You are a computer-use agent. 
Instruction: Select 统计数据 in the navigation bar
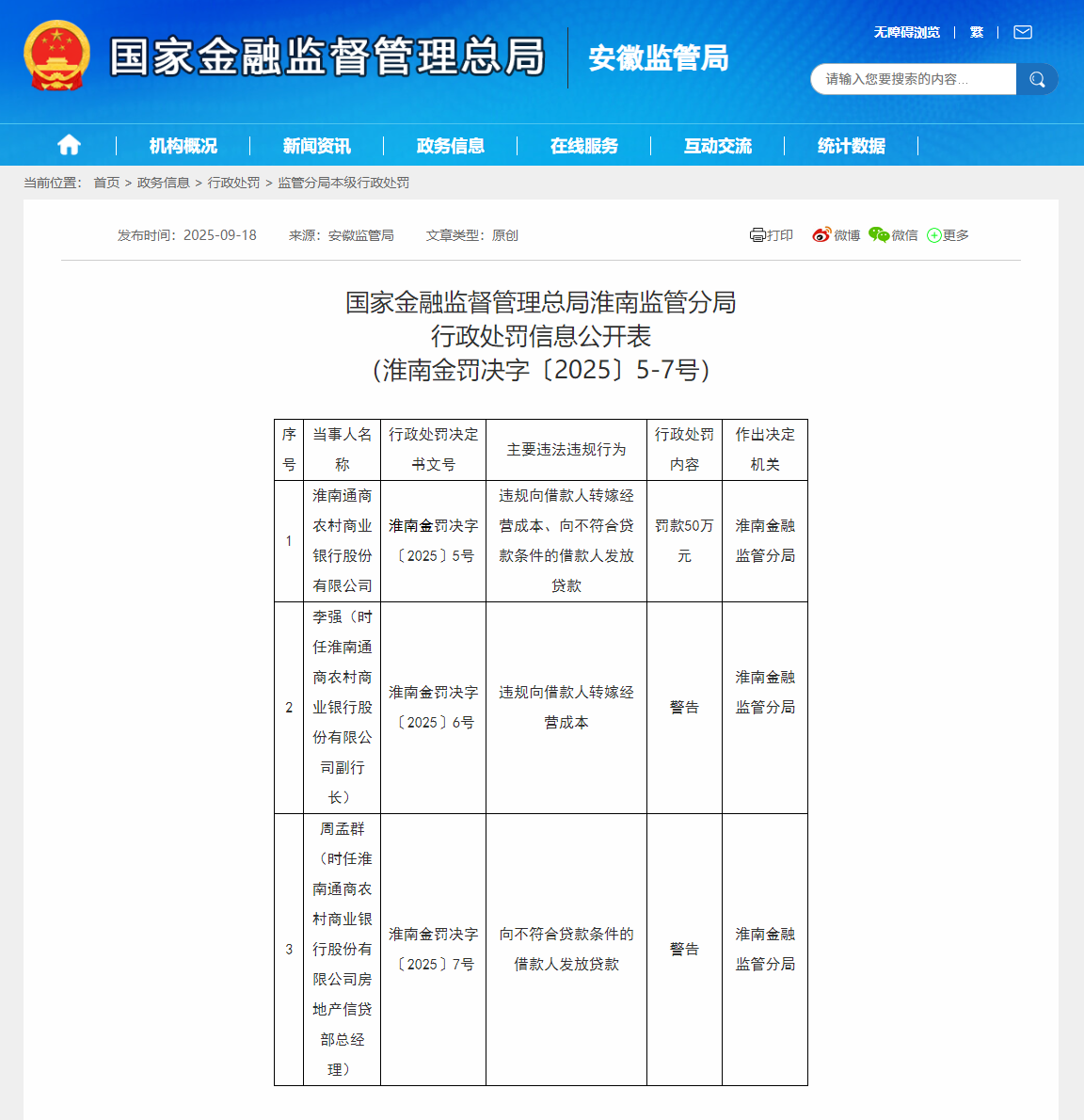pos(851,145)
